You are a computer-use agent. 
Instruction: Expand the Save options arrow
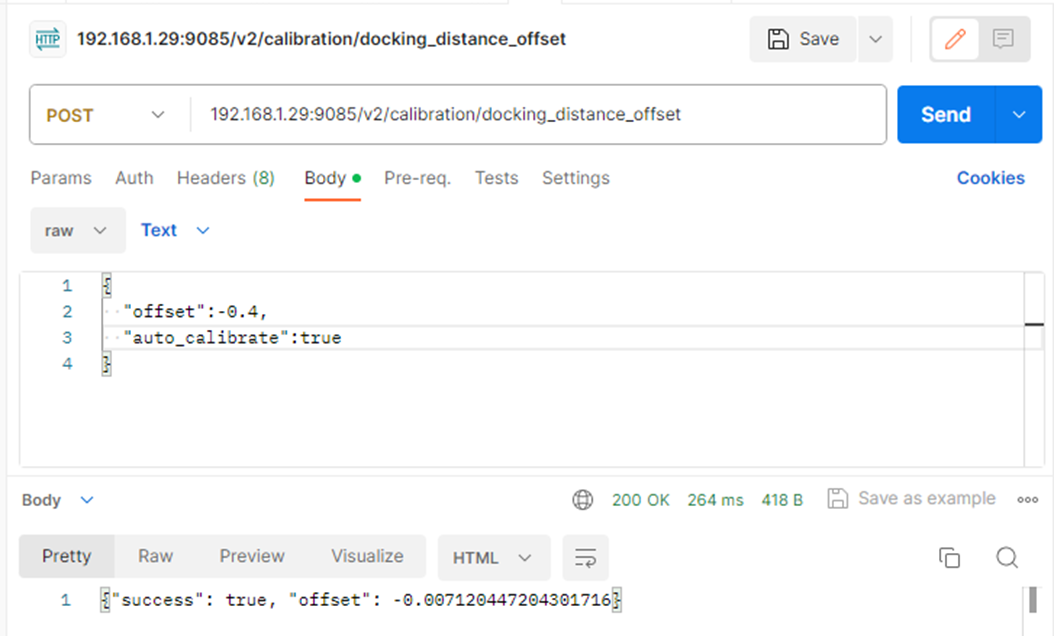875,39
